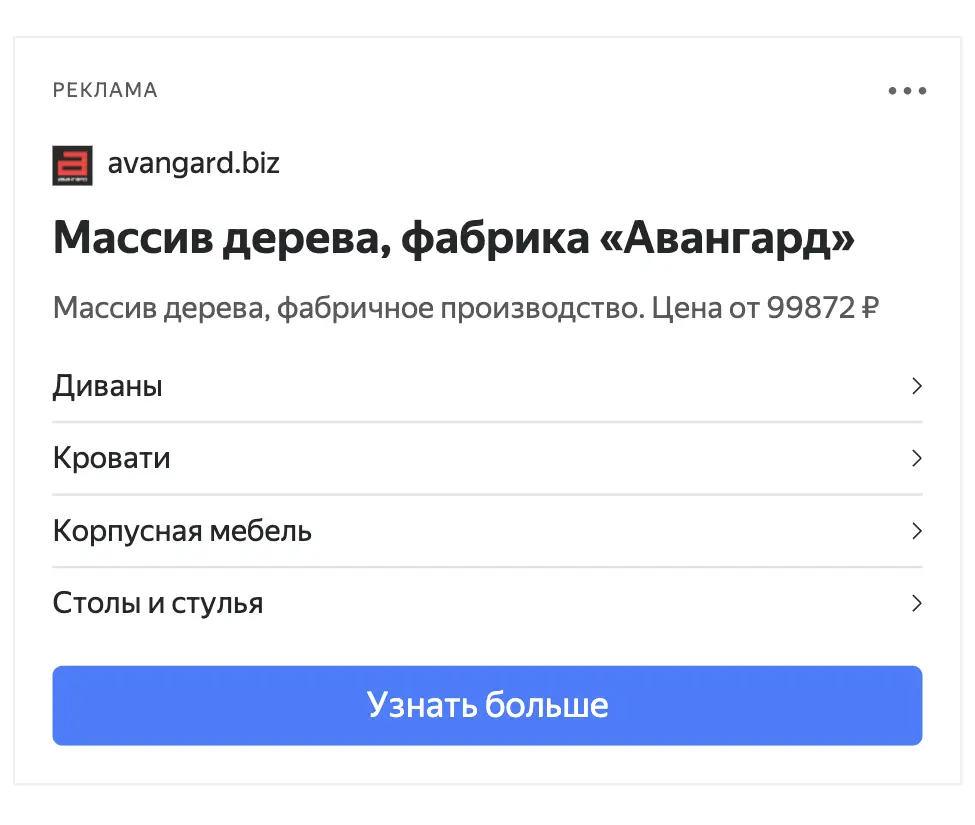Click the description text about фабричное производство
Image resolution: width=975 pixels, height=825 pixels.
click(x=466, y=308)
